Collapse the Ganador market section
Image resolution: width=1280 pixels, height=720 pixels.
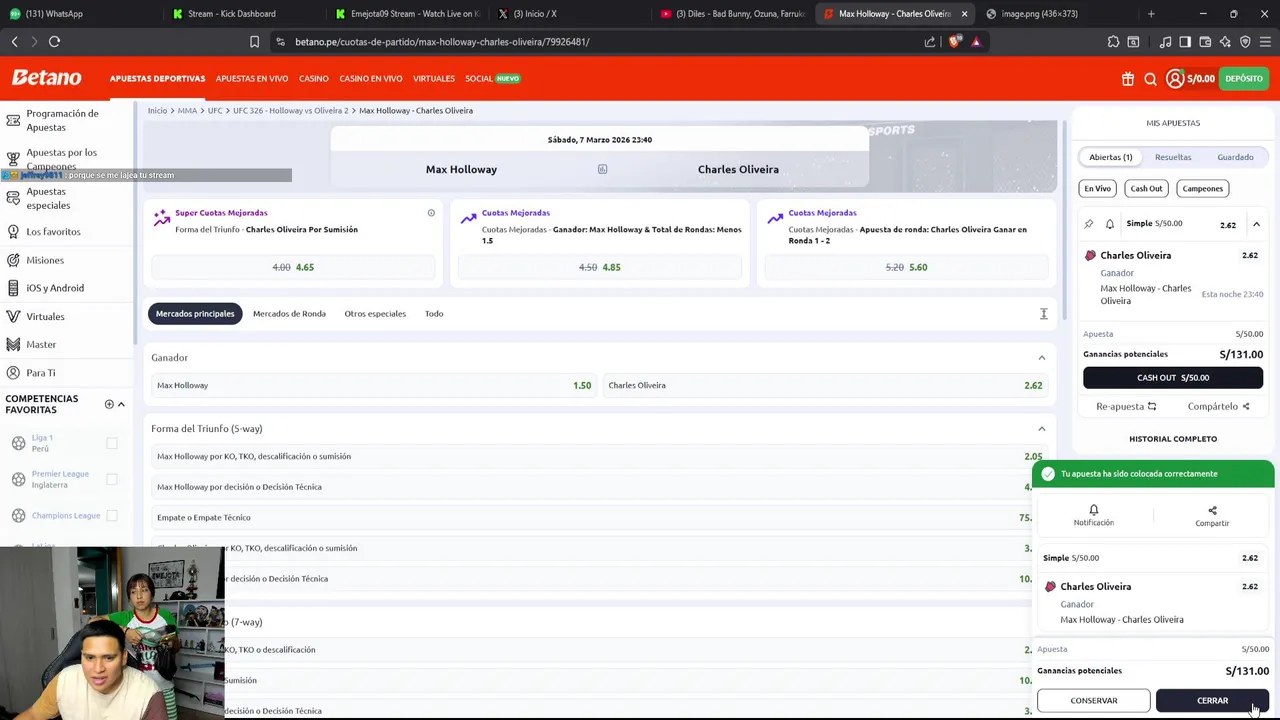pyautogui.click(x=1041, y=357)
